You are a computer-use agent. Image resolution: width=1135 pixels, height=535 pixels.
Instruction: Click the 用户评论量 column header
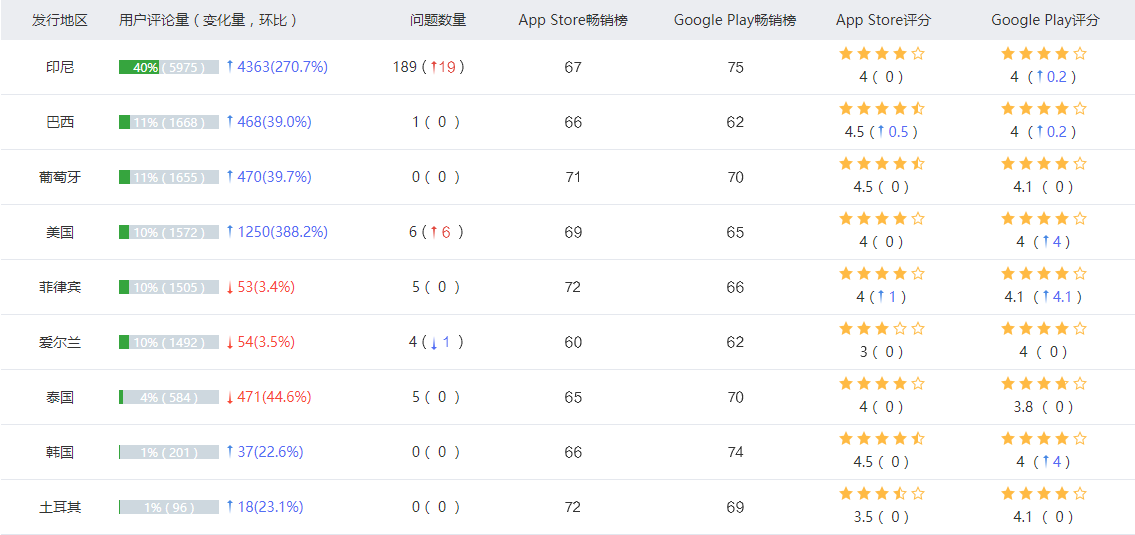(x=208, y=20)
